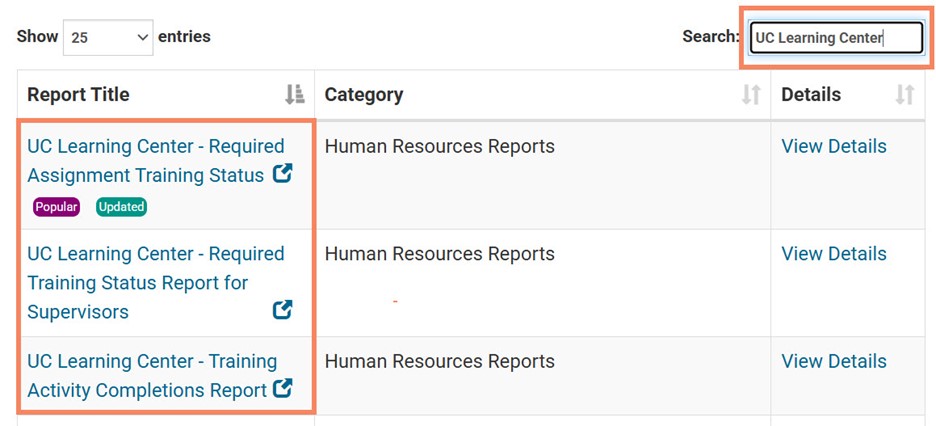The image size is (936, 426).
Task: Sort table by Details column
Action: [905, 94]
